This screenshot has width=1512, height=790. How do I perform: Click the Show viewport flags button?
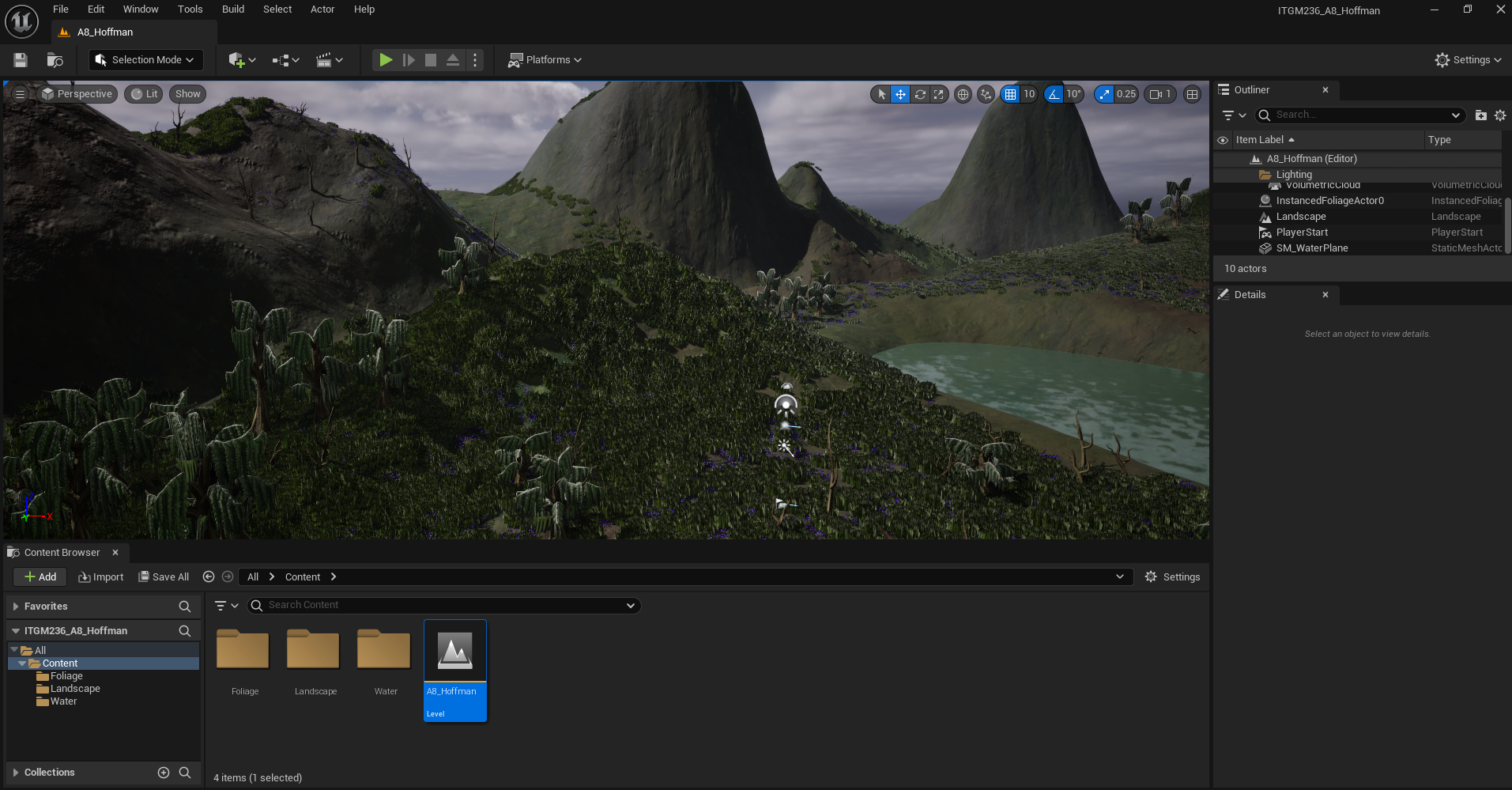(x=187, y=94)
